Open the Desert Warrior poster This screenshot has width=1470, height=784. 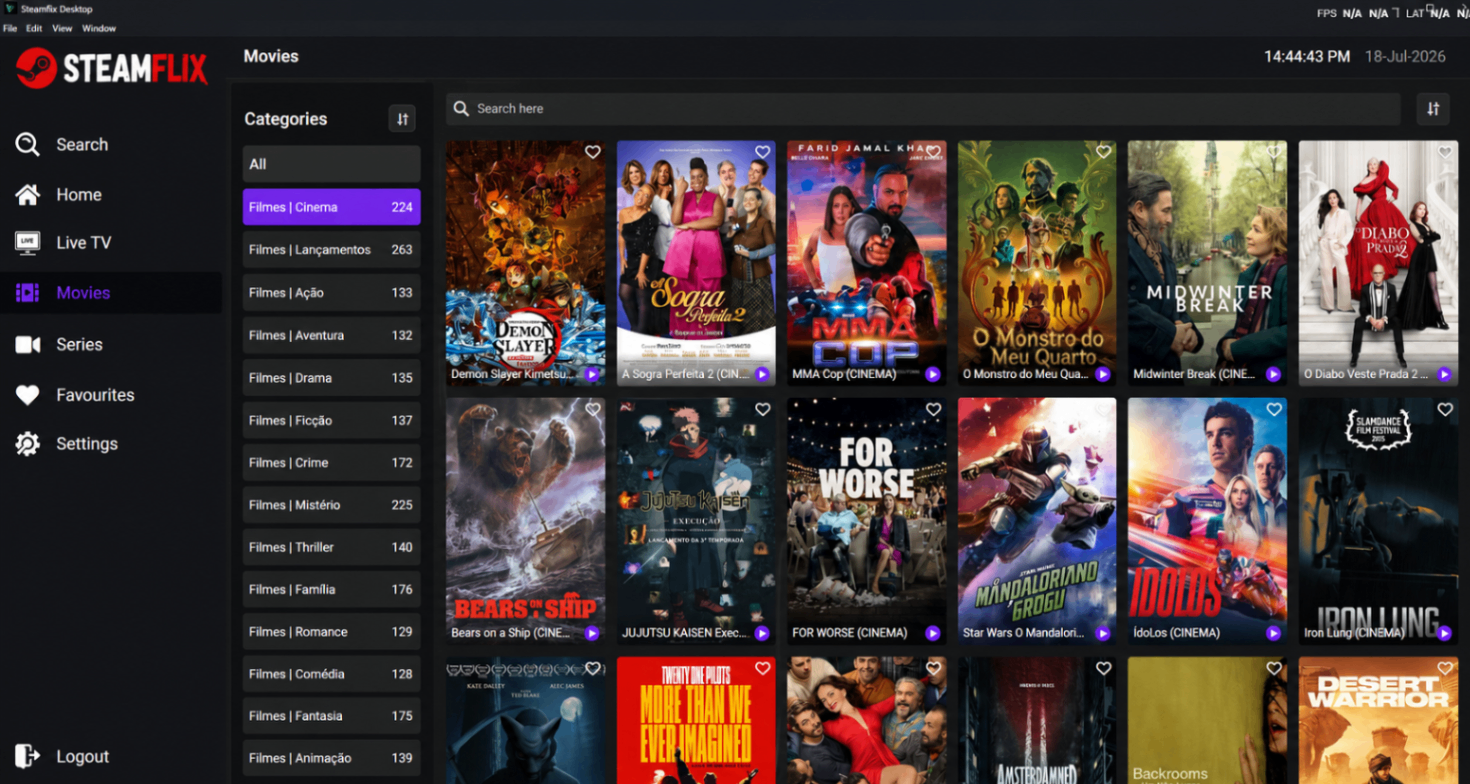coord(1378,720)
